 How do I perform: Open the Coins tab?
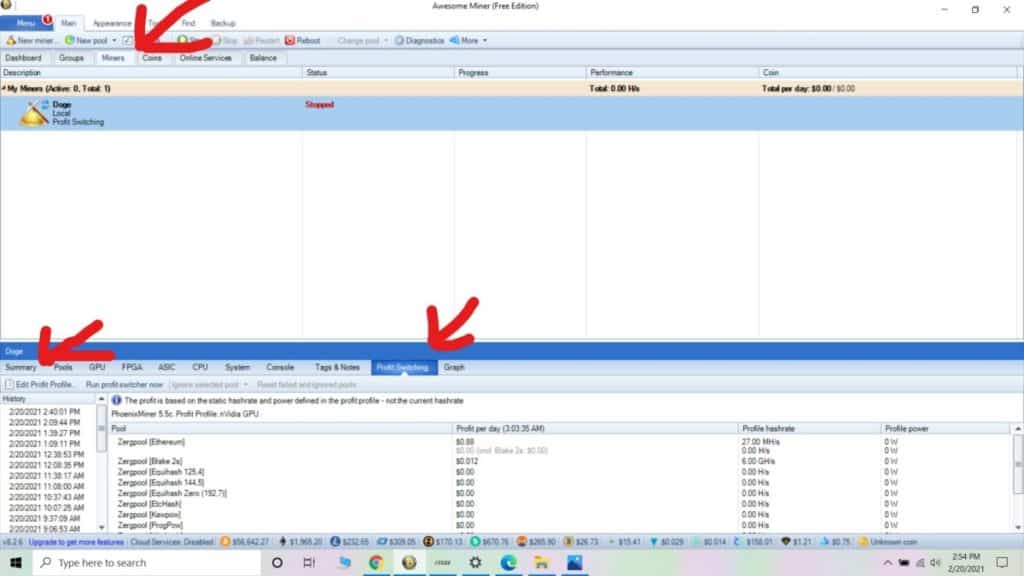[x=152, y=58]
